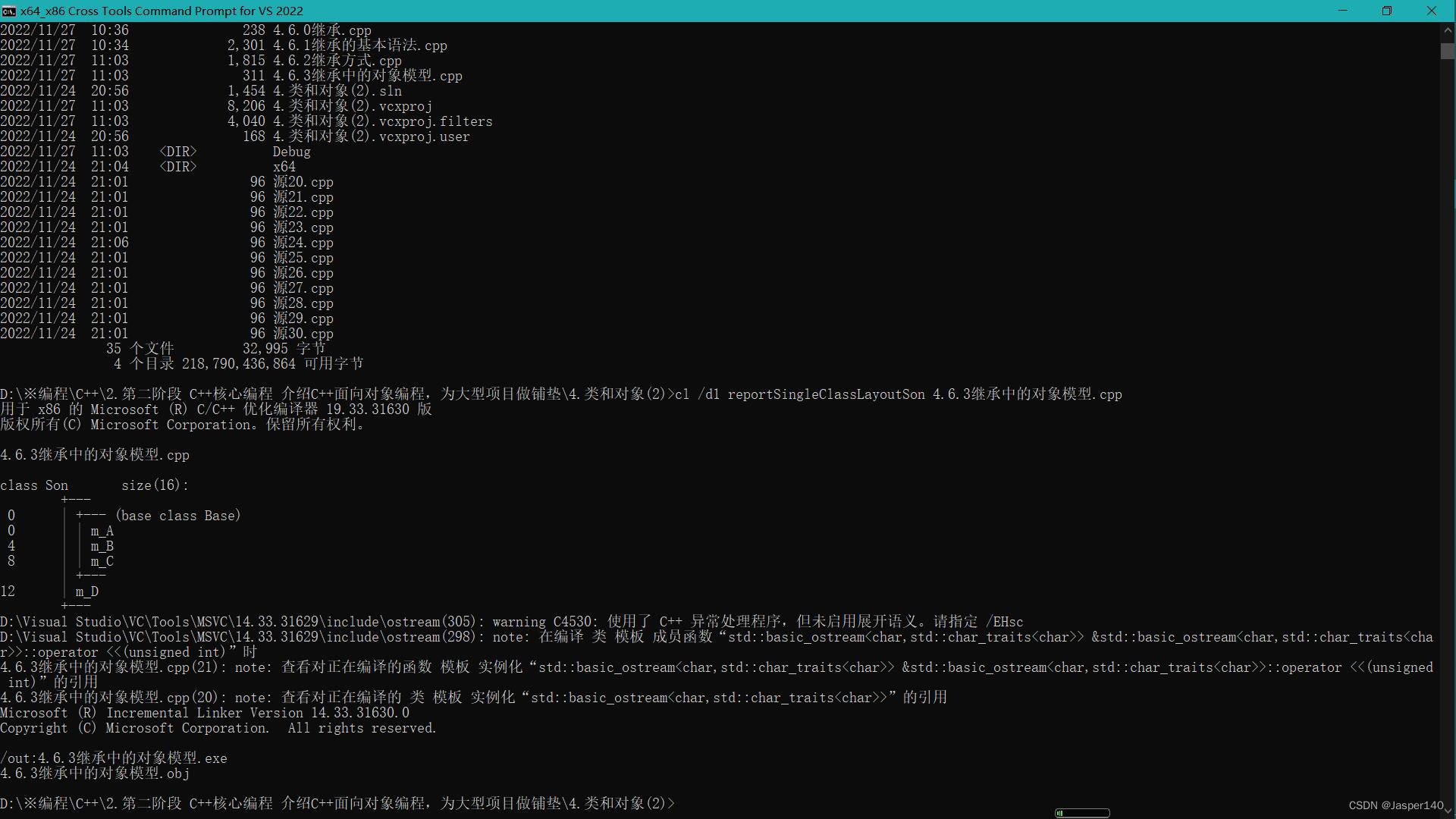
Task: Click the scrollbar down arrow
Action: [1448, 811]
